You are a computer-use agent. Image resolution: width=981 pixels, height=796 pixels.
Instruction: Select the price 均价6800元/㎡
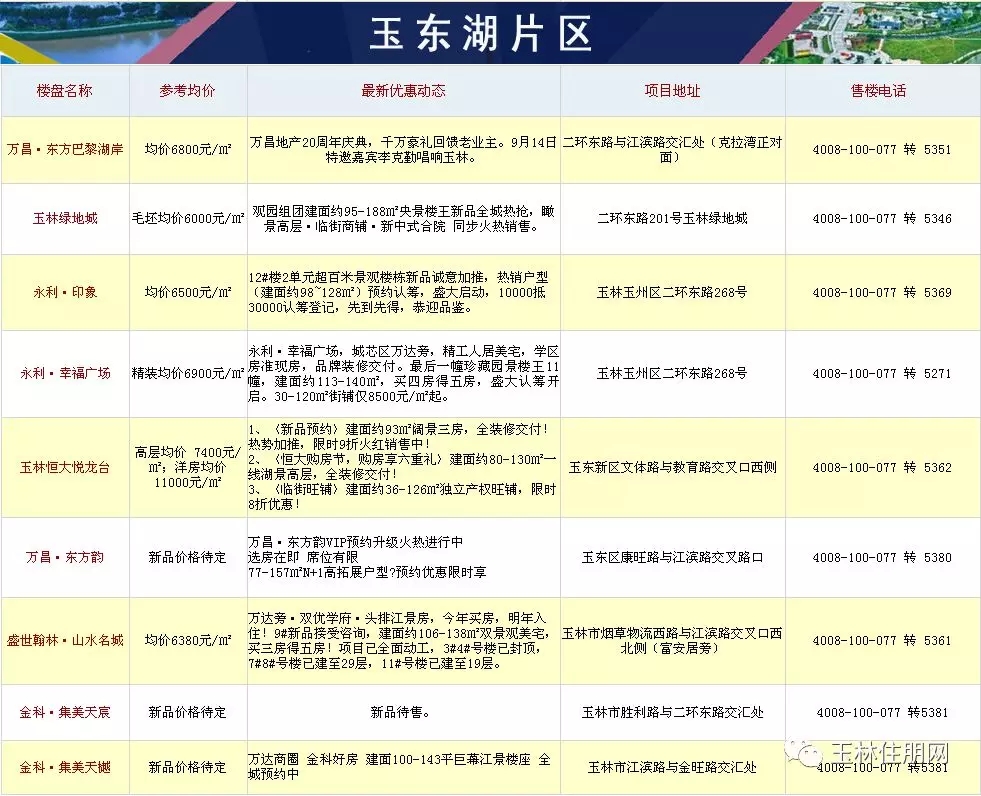point(188,150)
